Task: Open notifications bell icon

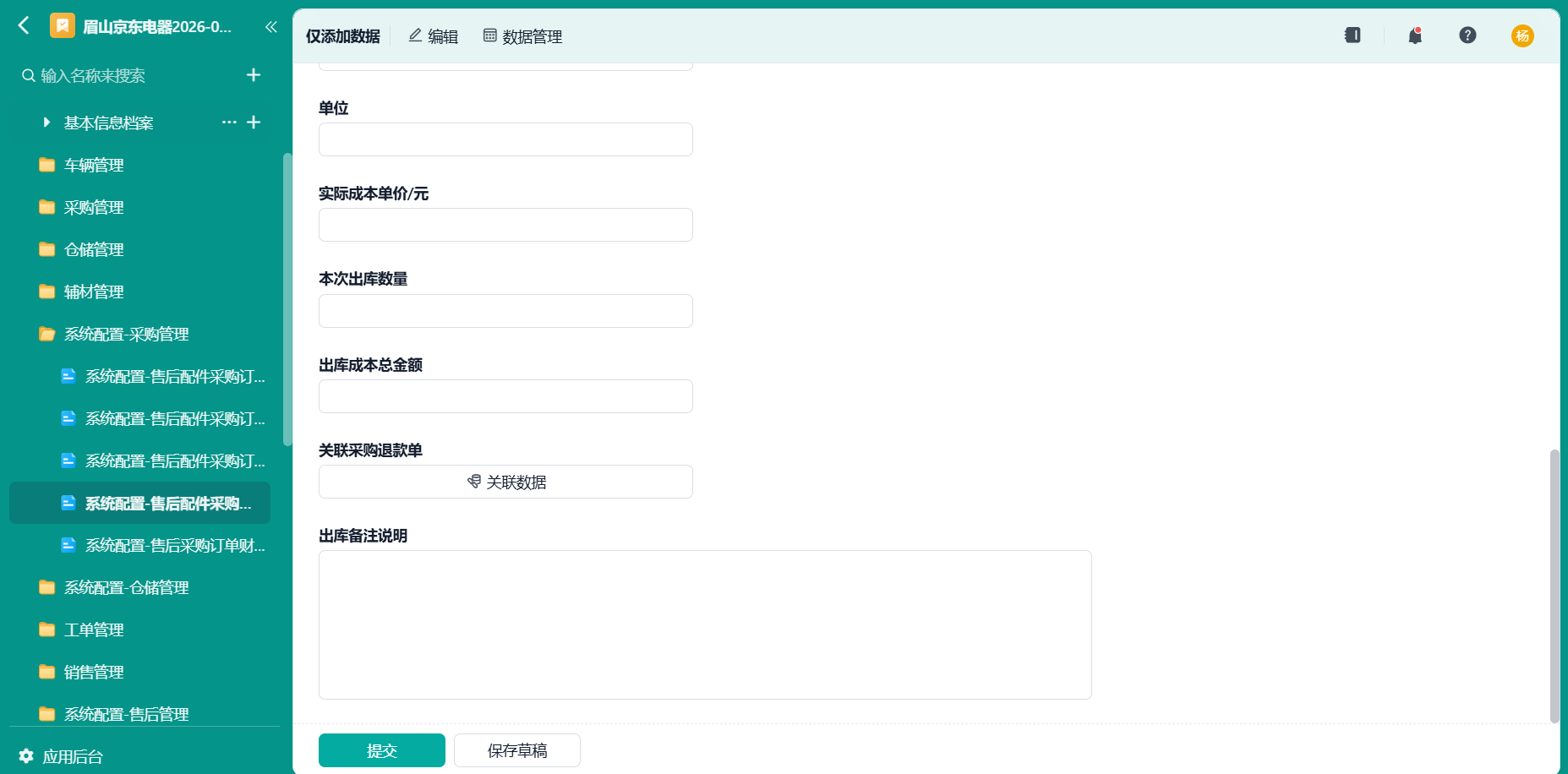Action: coord(1415,35)
